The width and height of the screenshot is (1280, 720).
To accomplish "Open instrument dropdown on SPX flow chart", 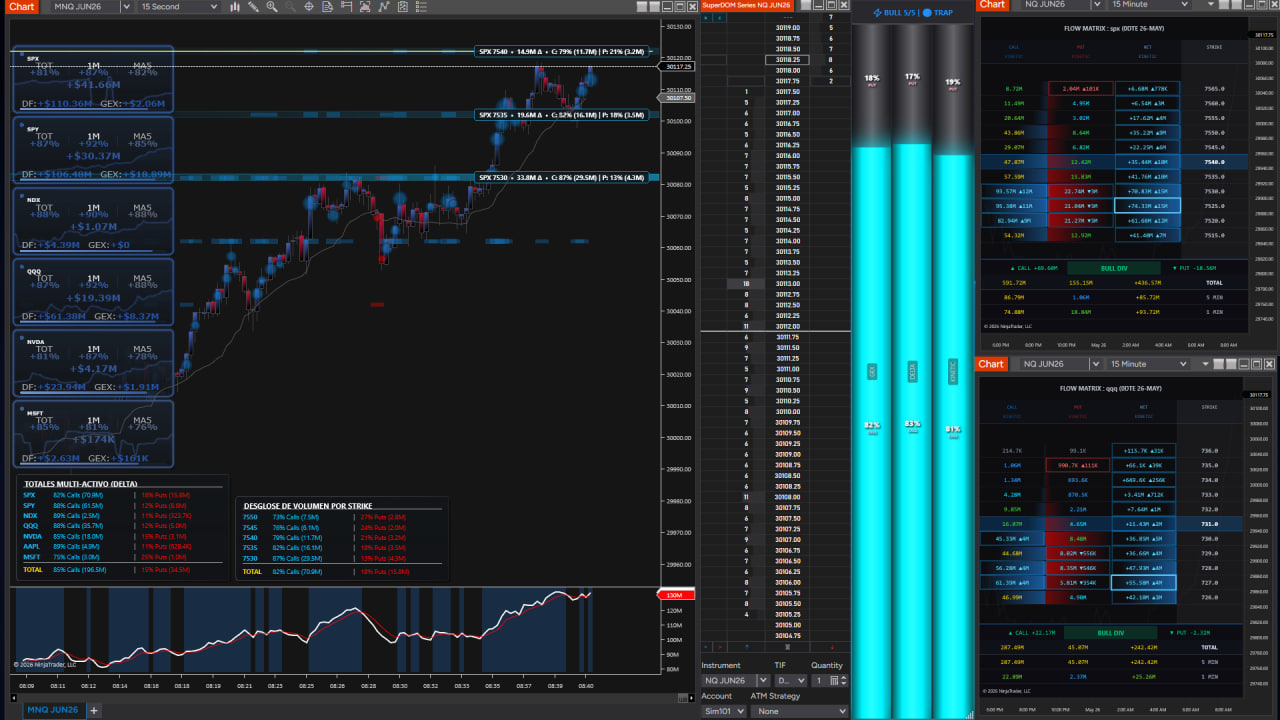I will coord(1097,5).
